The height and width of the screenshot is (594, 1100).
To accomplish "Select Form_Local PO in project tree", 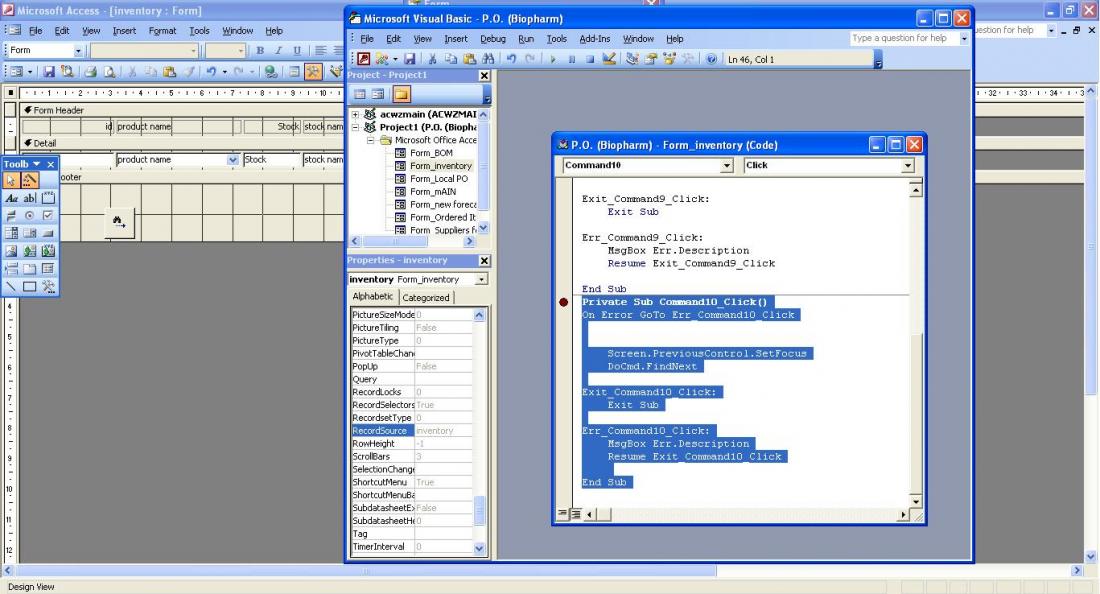I will click(438, 179).
